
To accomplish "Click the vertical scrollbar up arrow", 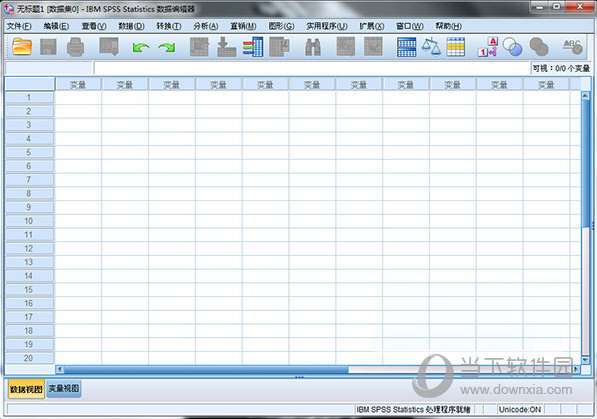I will pyautogui.click(x=586, y=95).
